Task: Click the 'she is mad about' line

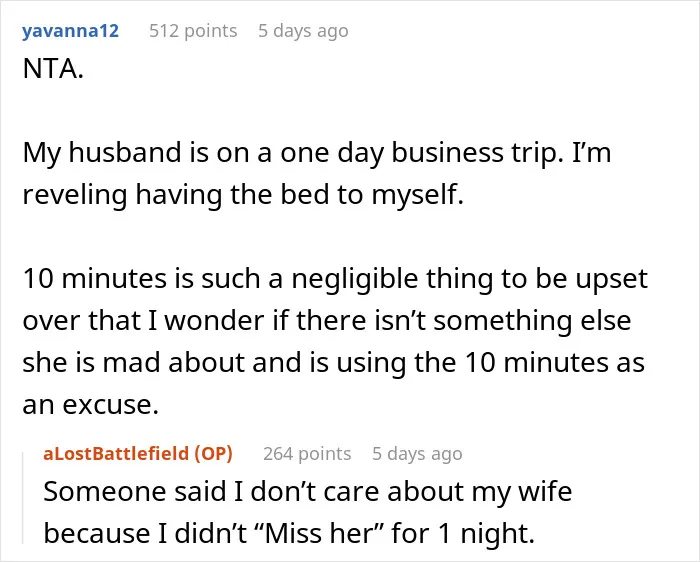Action: point(333,362)
